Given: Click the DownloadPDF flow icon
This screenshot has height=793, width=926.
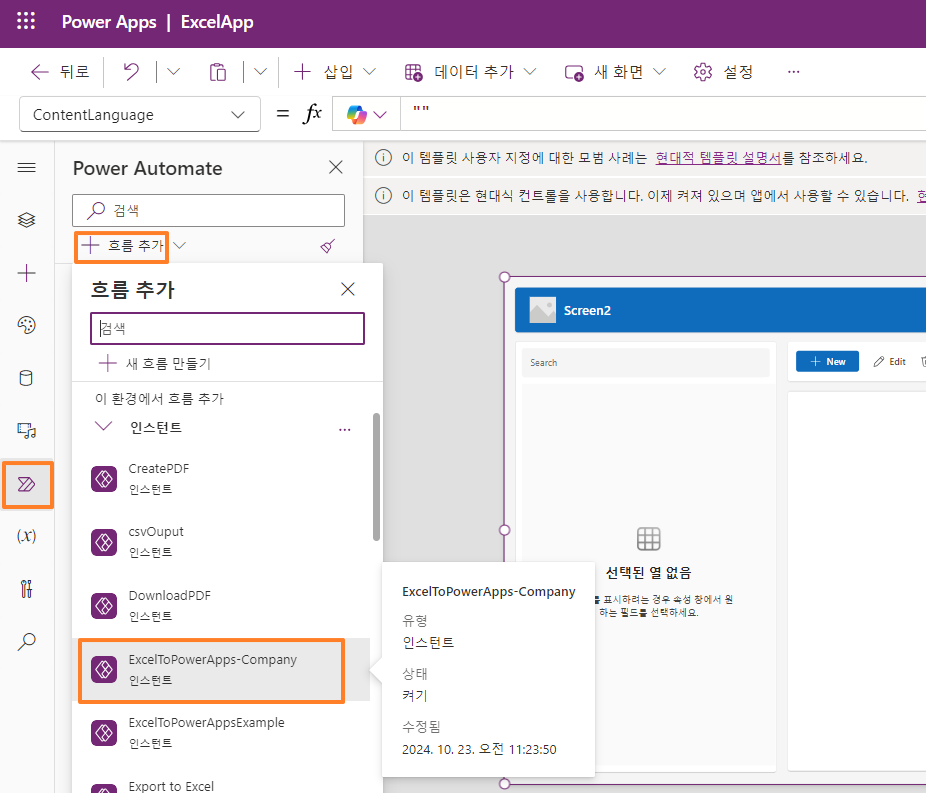Looking at the screenshot, I should [104, 606].
